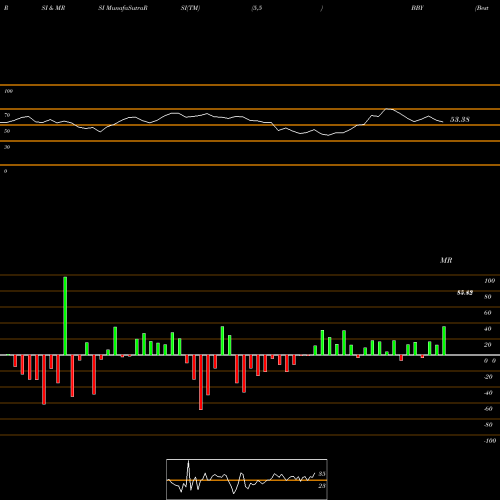Image resolution: width=500 pixels, height=500 pixels.
Task: Click the 50 label on RSI axis
Action: coord(7,131)
